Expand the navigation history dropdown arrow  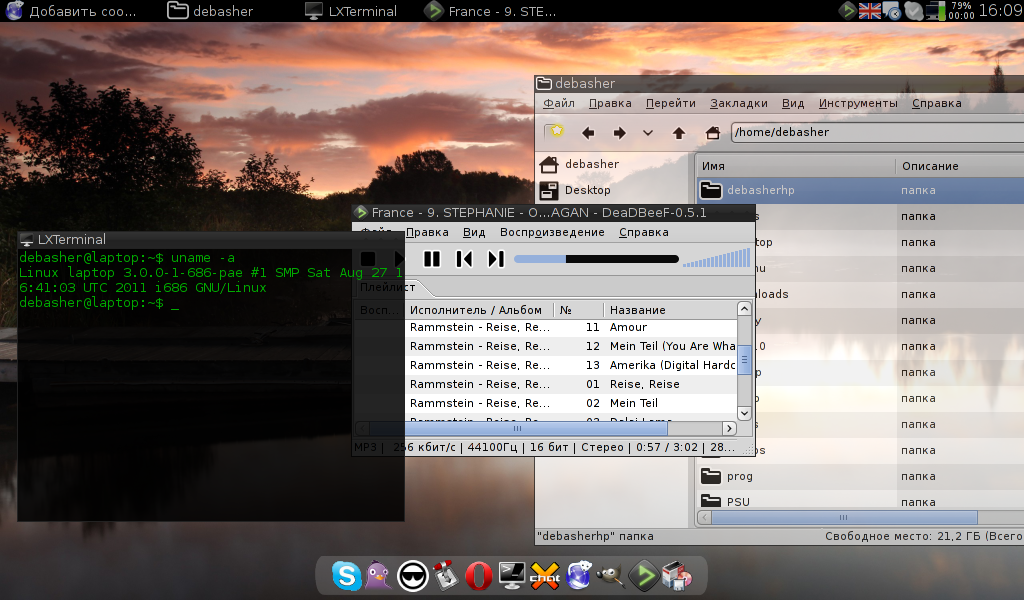(x=648, y=132)
